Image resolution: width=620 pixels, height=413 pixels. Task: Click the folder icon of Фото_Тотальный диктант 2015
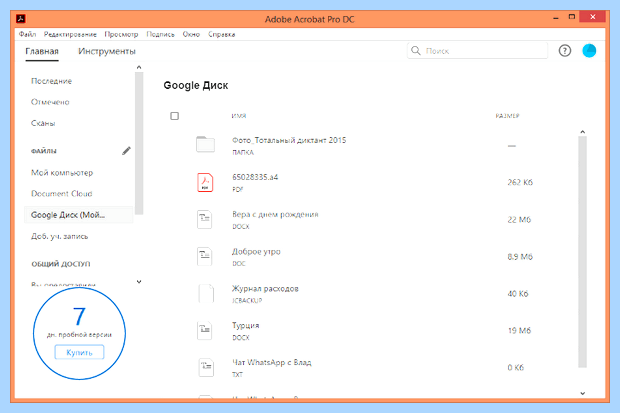pyautogui.click(x=205, y=144)
